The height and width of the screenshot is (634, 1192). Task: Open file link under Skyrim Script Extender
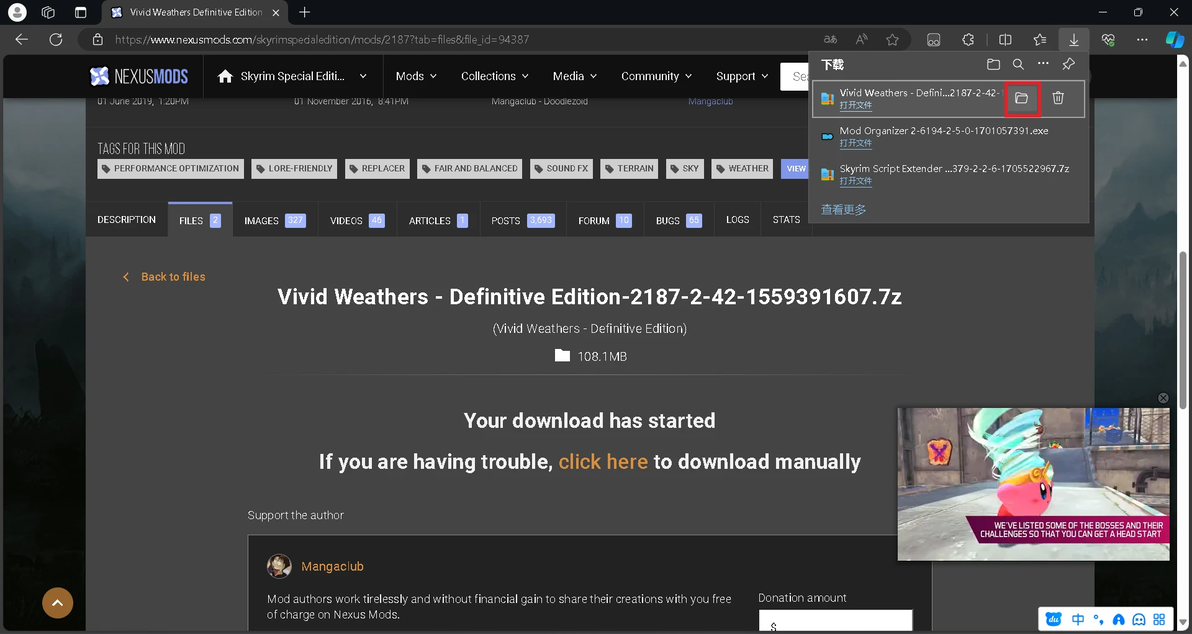tap(855, 181)
